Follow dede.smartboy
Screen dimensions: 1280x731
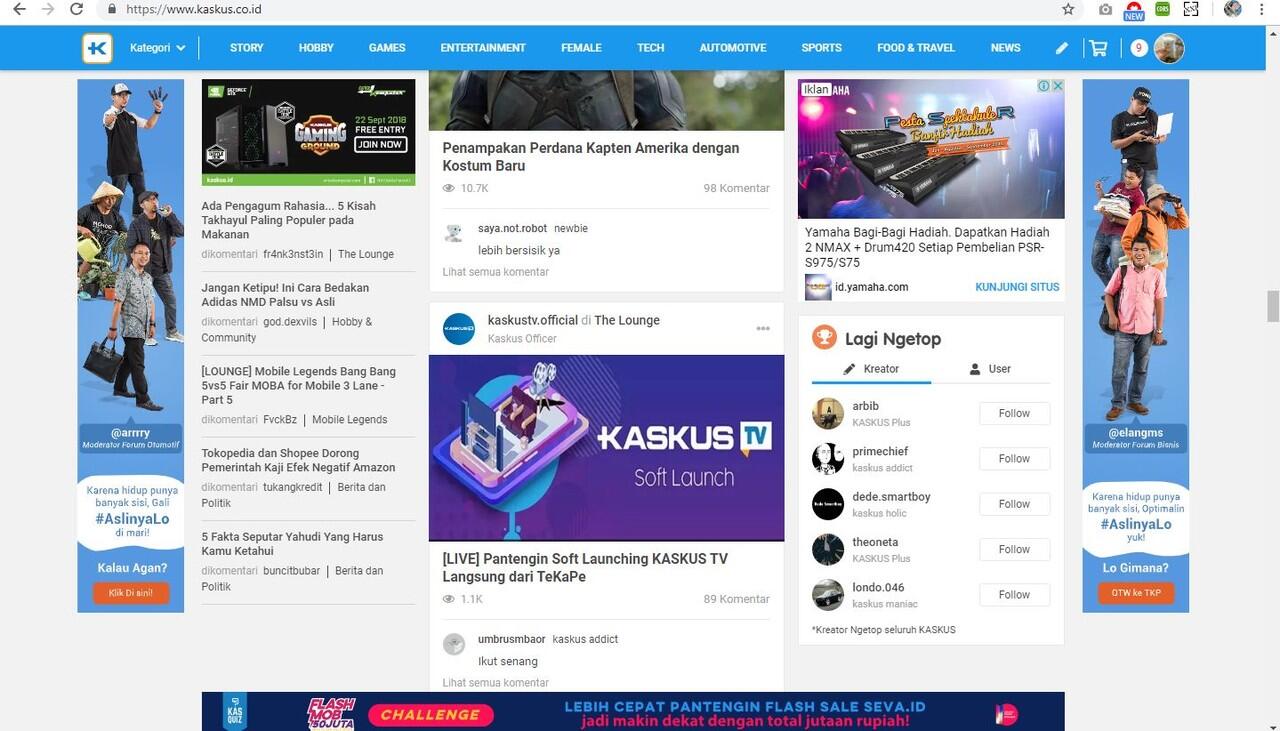click(x=1014, y=504)
